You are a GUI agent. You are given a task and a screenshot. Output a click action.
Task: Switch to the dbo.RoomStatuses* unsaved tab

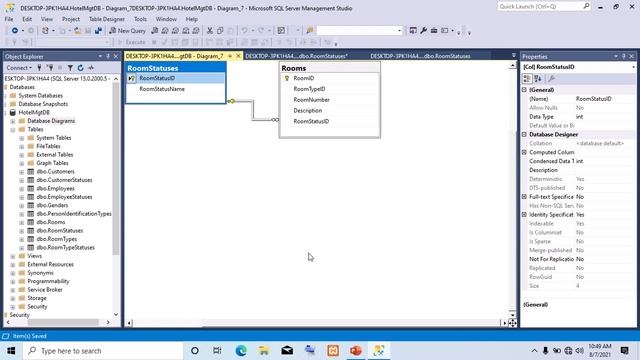click(296, 56)
